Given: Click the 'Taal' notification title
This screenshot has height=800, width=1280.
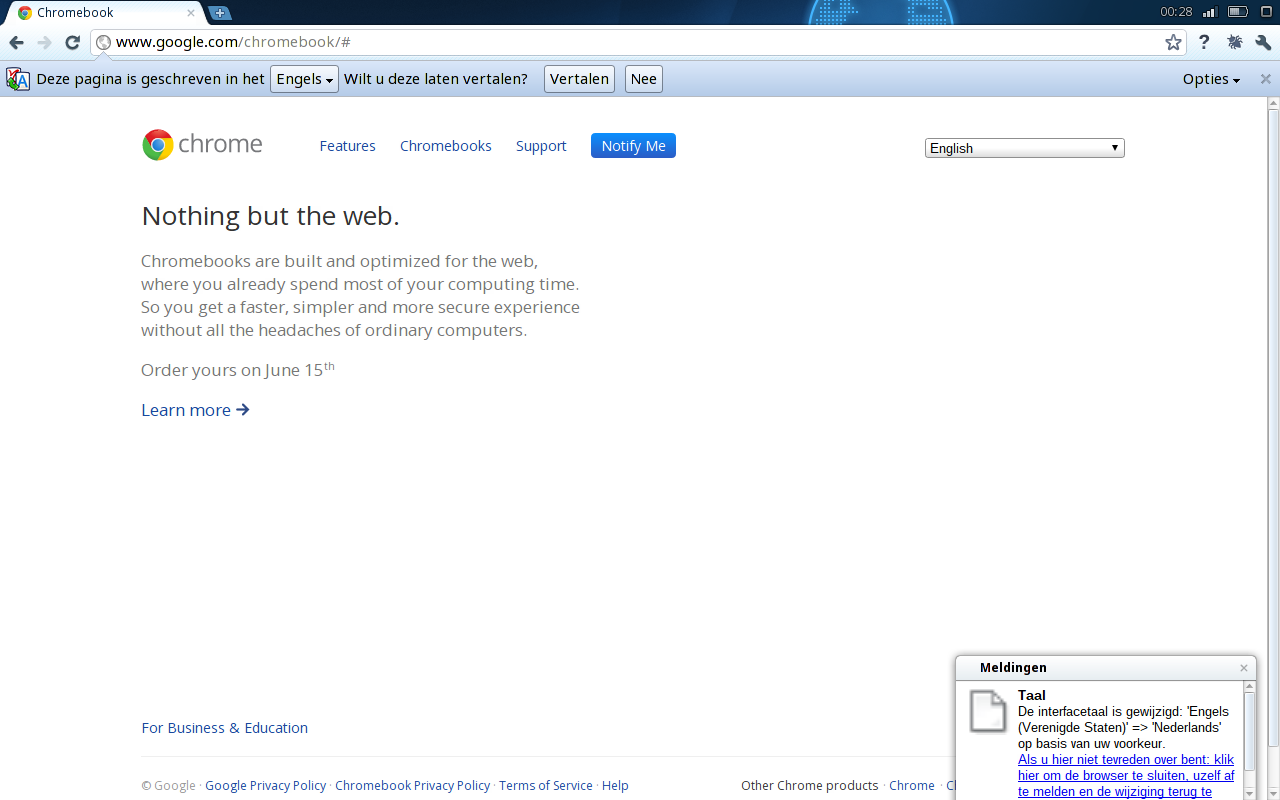Looking at the screenshot, I should tap(1032, 695).
